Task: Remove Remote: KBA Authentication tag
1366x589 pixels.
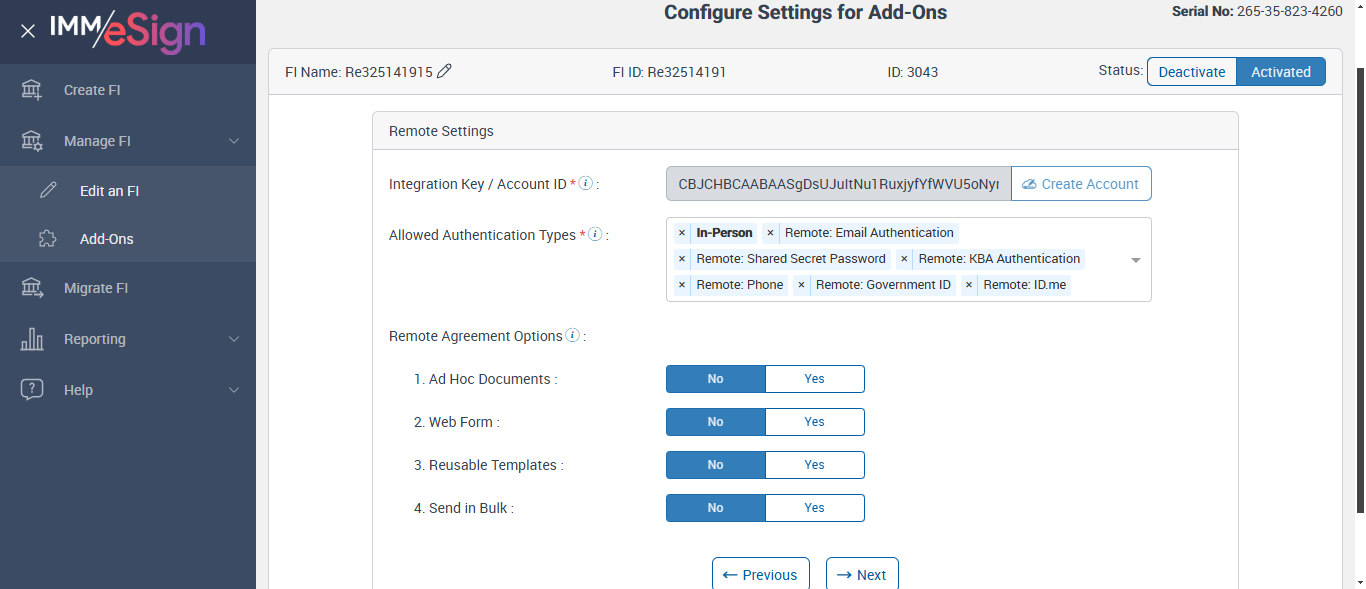Action: tap(904, 259)
